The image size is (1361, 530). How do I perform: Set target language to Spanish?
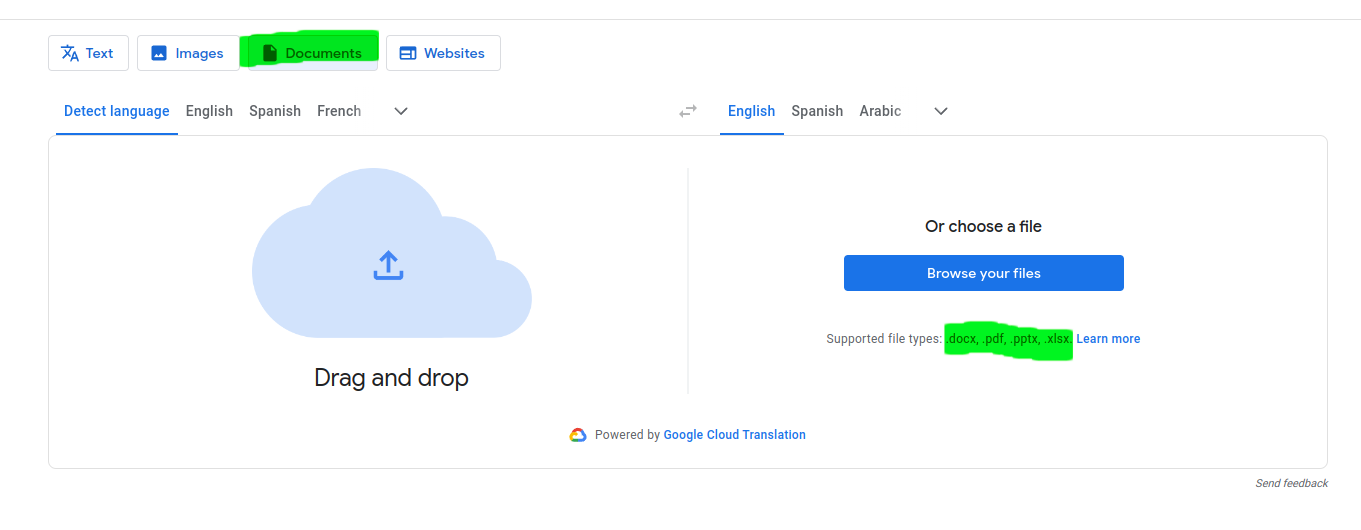tap(817, 111)
